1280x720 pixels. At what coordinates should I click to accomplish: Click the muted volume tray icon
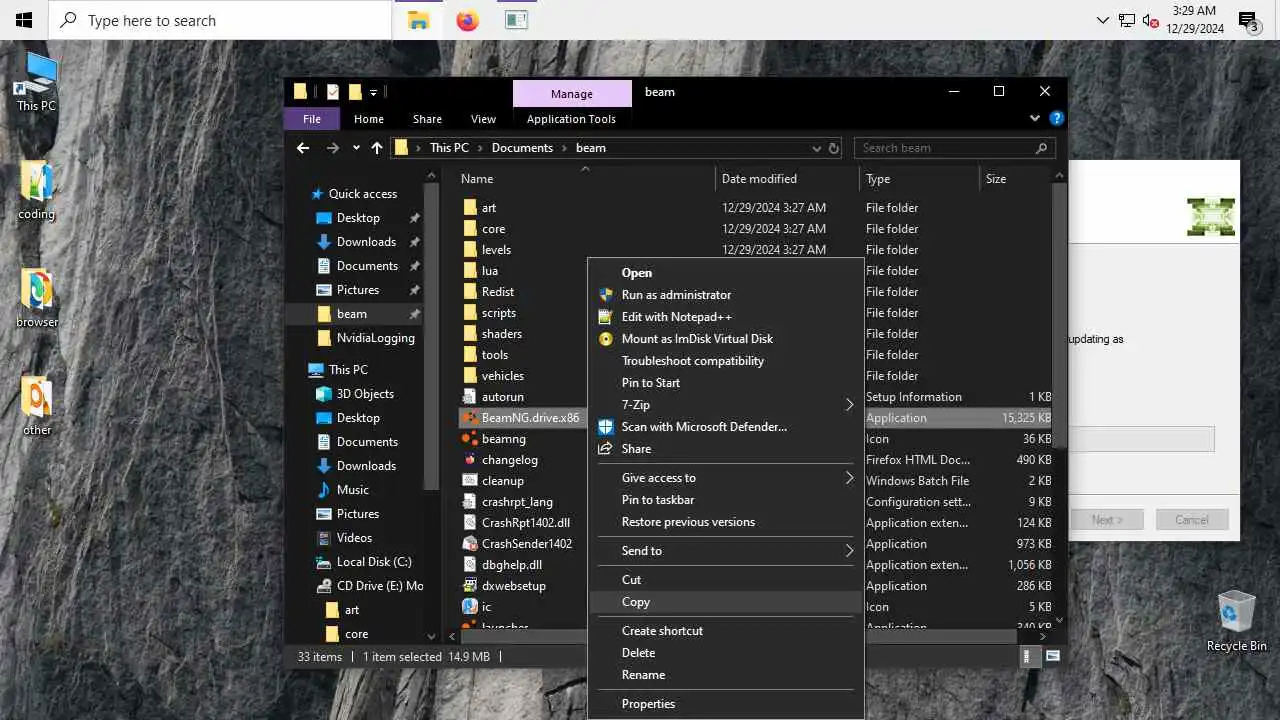pyautogui.click(x=1150, y=20)
